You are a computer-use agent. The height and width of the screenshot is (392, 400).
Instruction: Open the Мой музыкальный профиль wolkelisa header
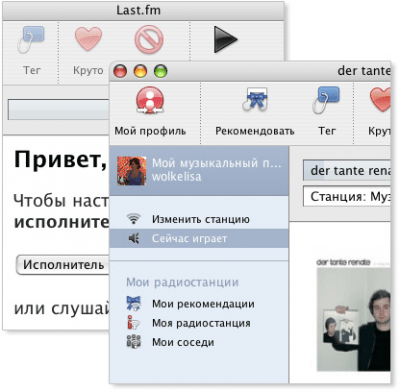pyautogui.click(x=199, y=170)
